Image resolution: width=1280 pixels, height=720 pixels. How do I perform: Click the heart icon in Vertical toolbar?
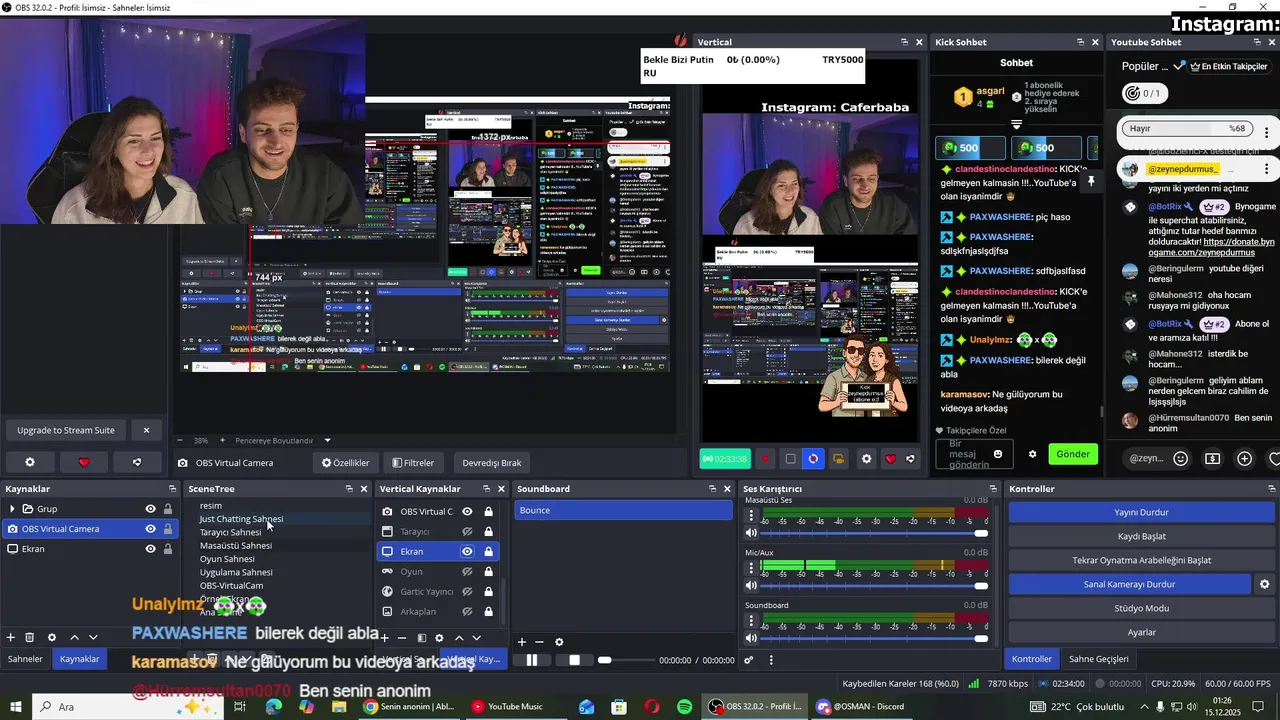pyautogui.click(x=890, y=459)
